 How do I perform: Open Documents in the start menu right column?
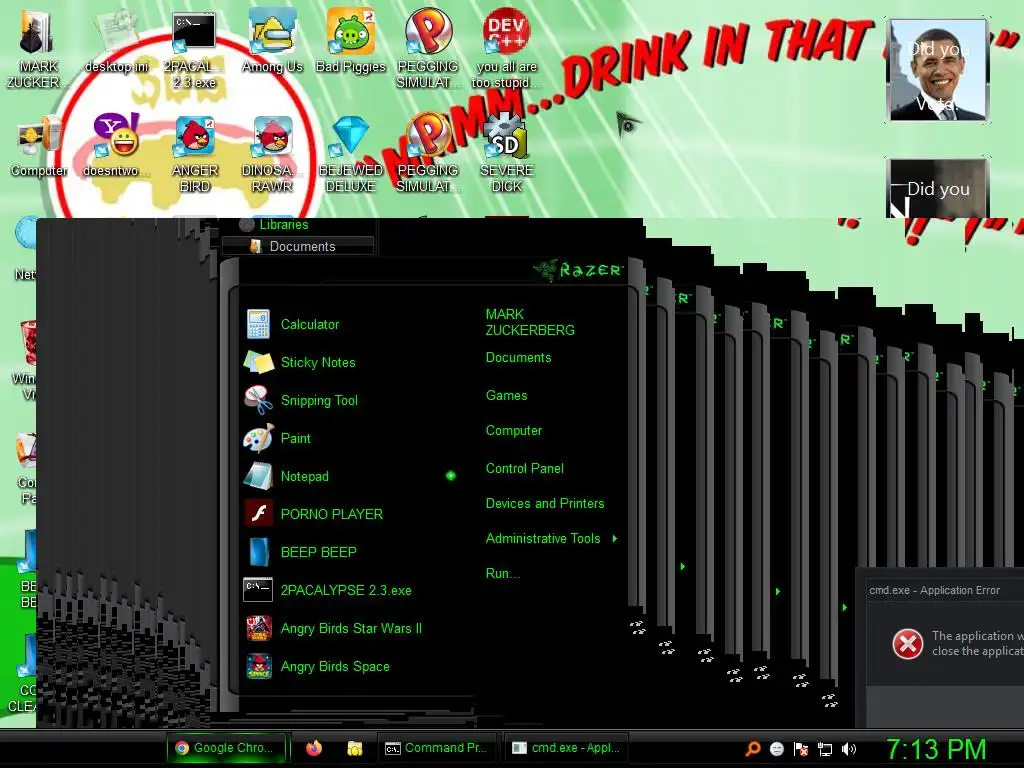coord(519,357)
